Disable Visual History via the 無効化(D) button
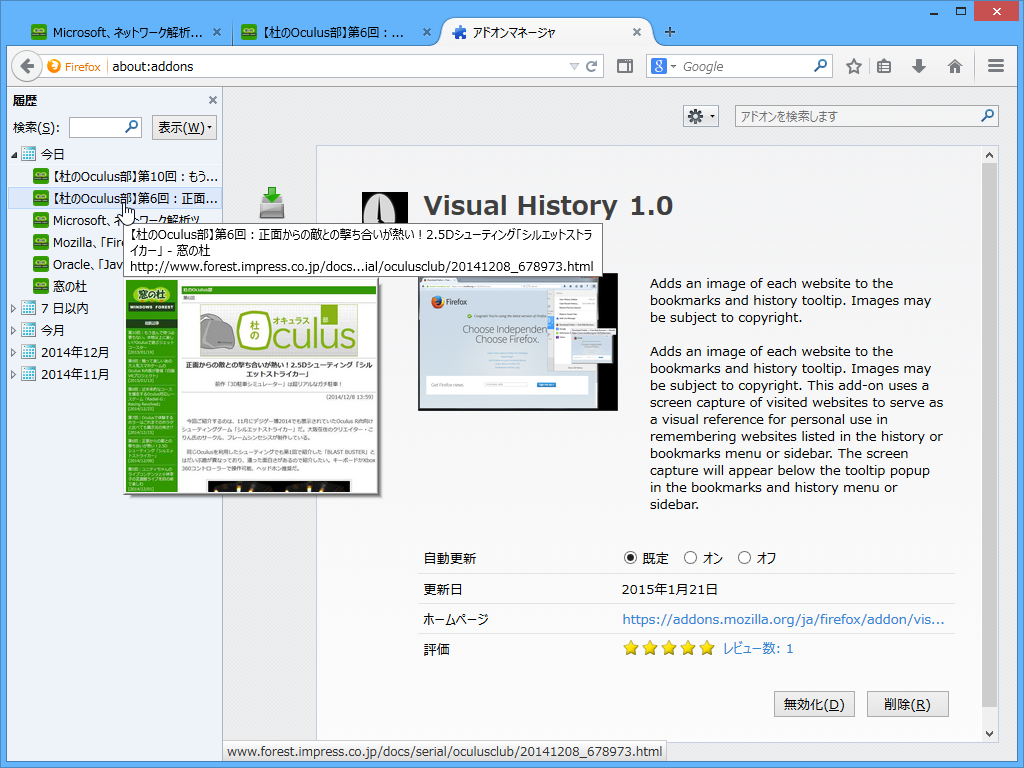The image size is (1024, 768). (x=813, y=704)
